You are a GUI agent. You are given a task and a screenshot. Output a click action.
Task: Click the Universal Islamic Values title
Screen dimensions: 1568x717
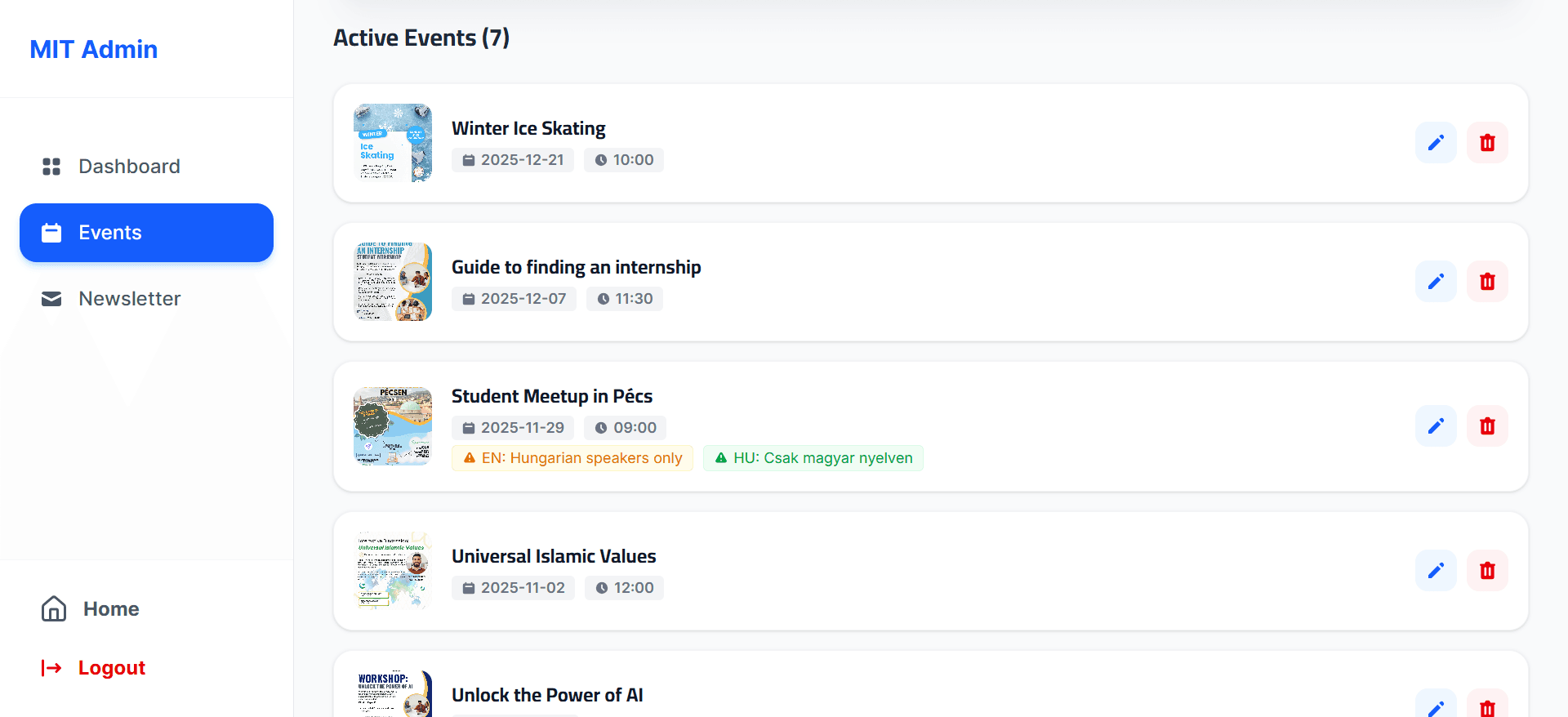point(554,556)
